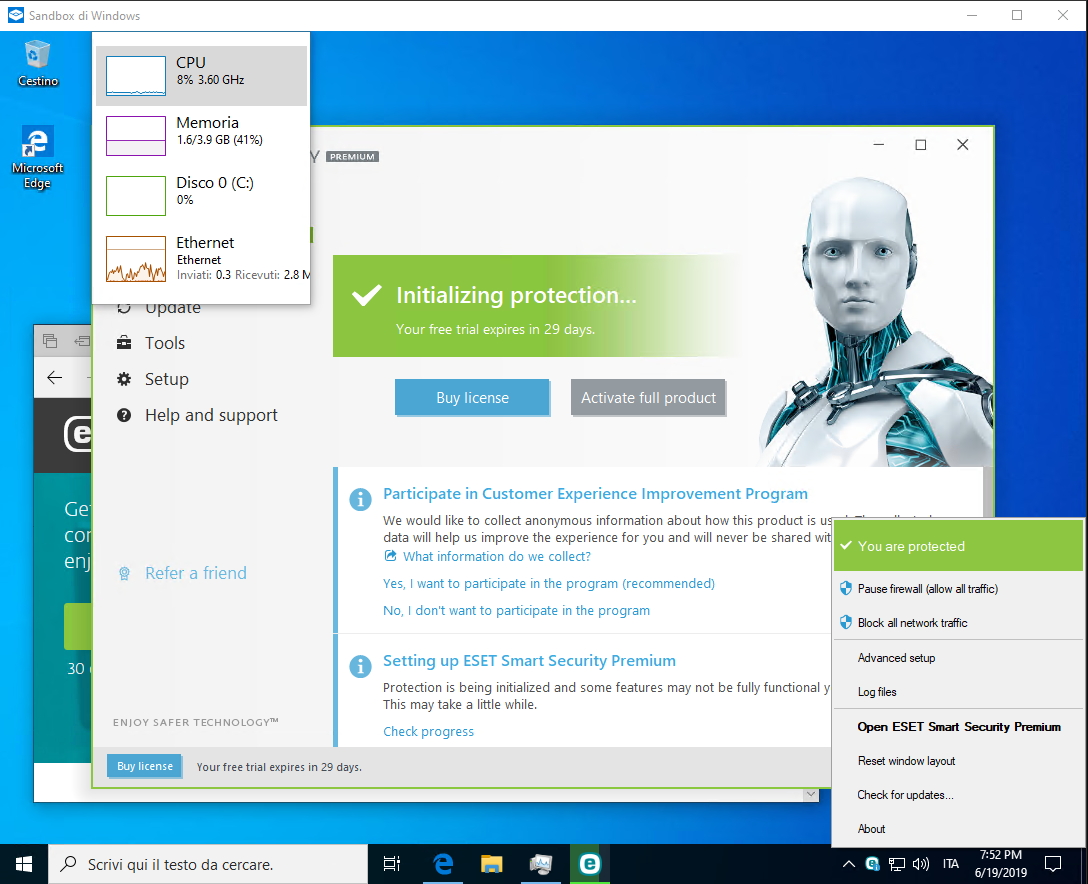Open Microsoft Edge from the taskbar
Viewport: 1088px width, 884px height.
coord(443,864)
